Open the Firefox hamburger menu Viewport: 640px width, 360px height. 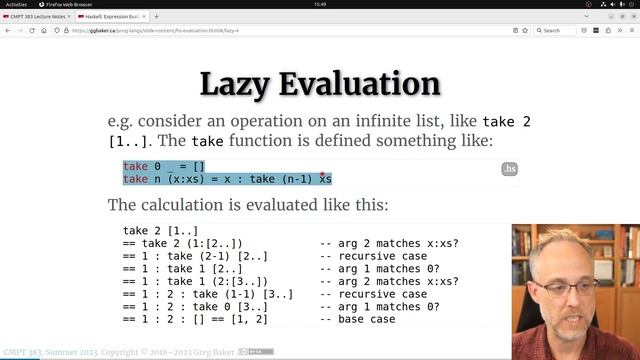[632, 31]
